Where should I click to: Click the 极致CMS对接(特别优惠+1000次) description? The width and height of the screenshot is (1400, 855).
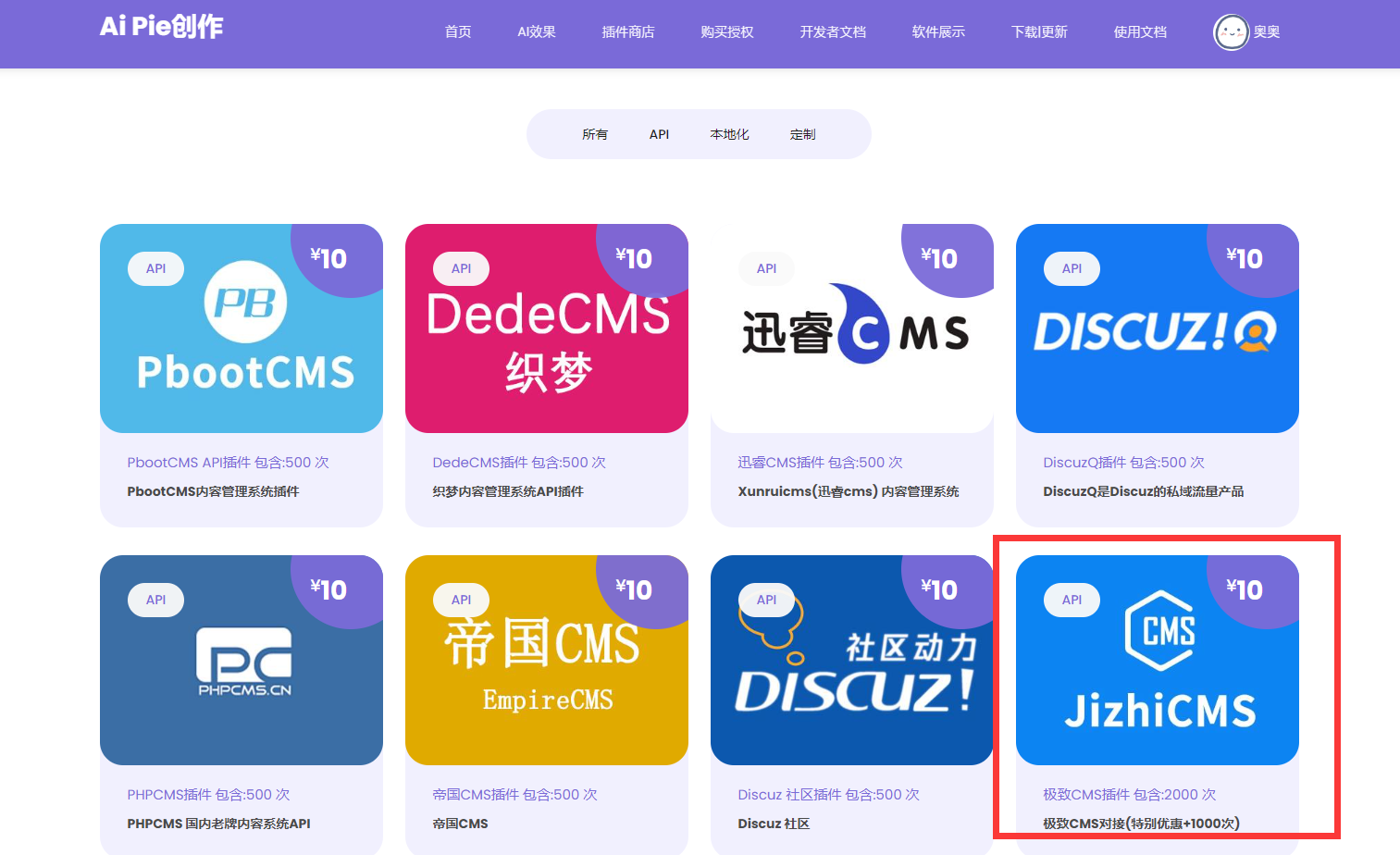point(1141,824)
